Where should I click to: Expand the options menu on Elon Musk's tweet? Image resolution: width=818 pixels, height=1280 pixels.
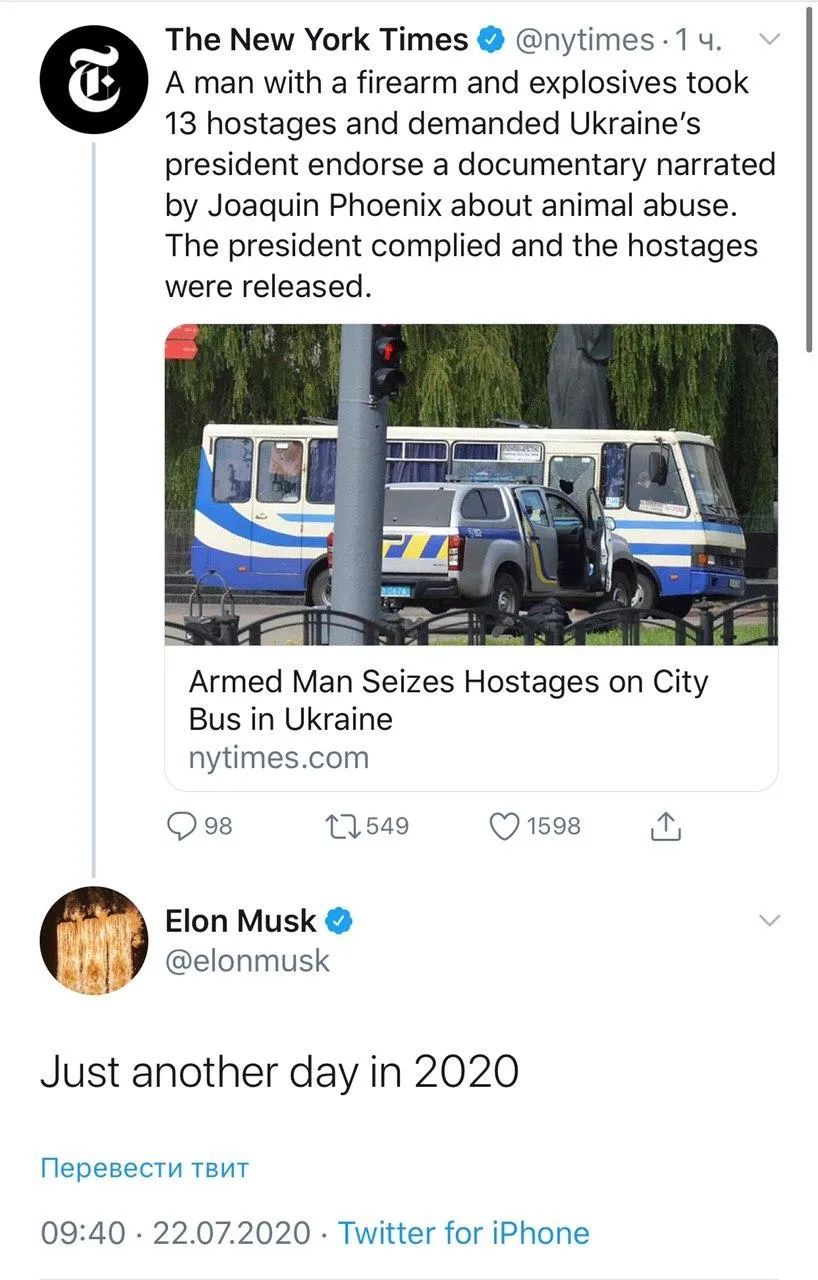(x=768, y=921)
